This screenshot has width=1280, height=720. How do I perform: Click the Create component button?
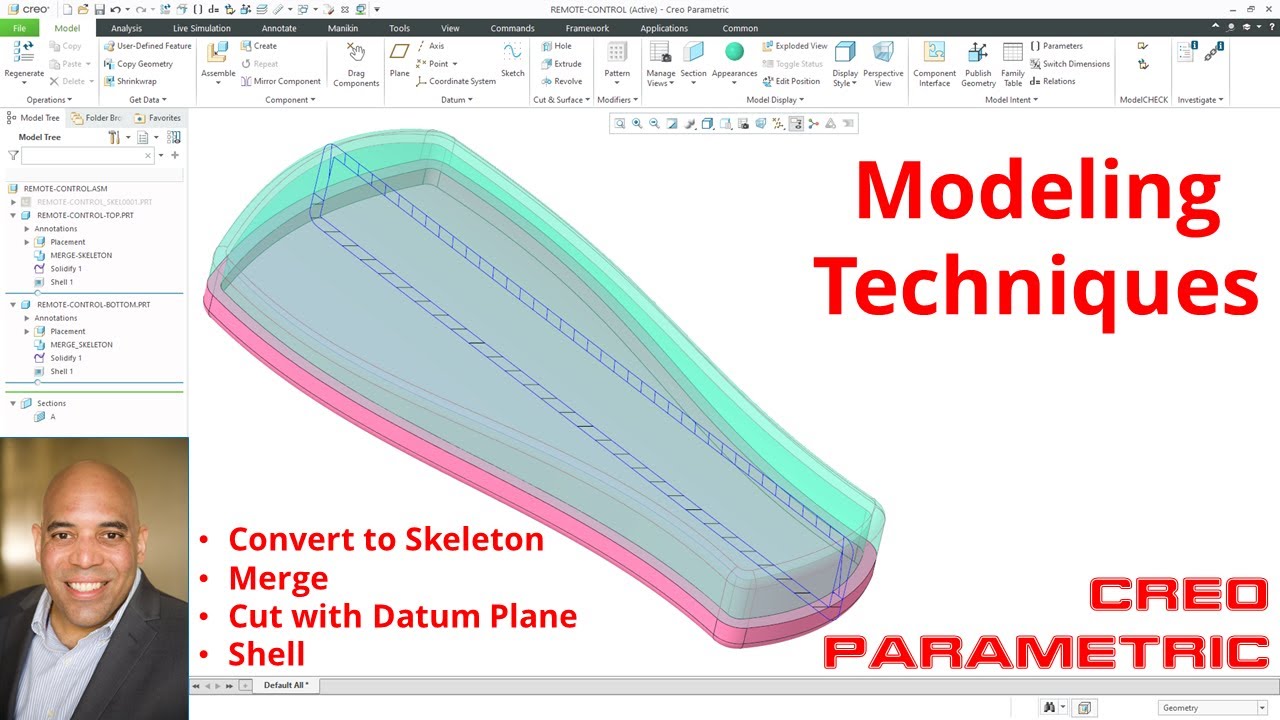click(x=259, y=46)
